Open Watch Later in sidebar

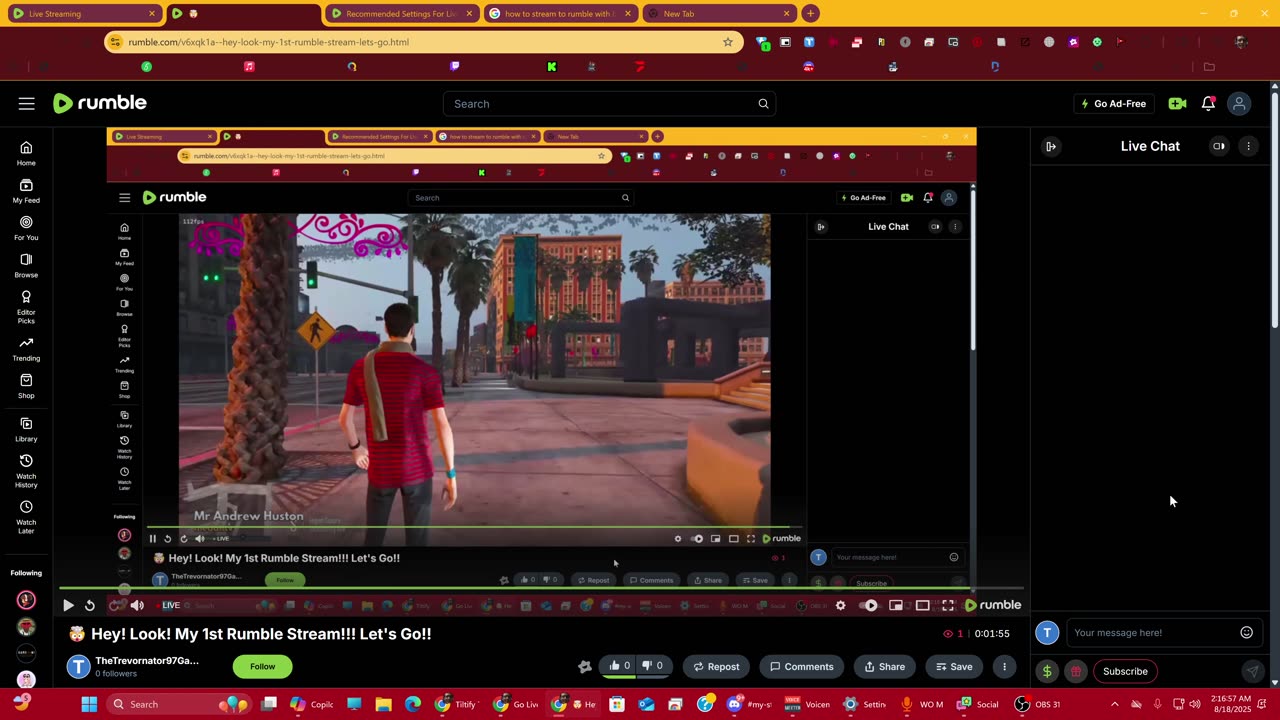[x=26, y=518]
